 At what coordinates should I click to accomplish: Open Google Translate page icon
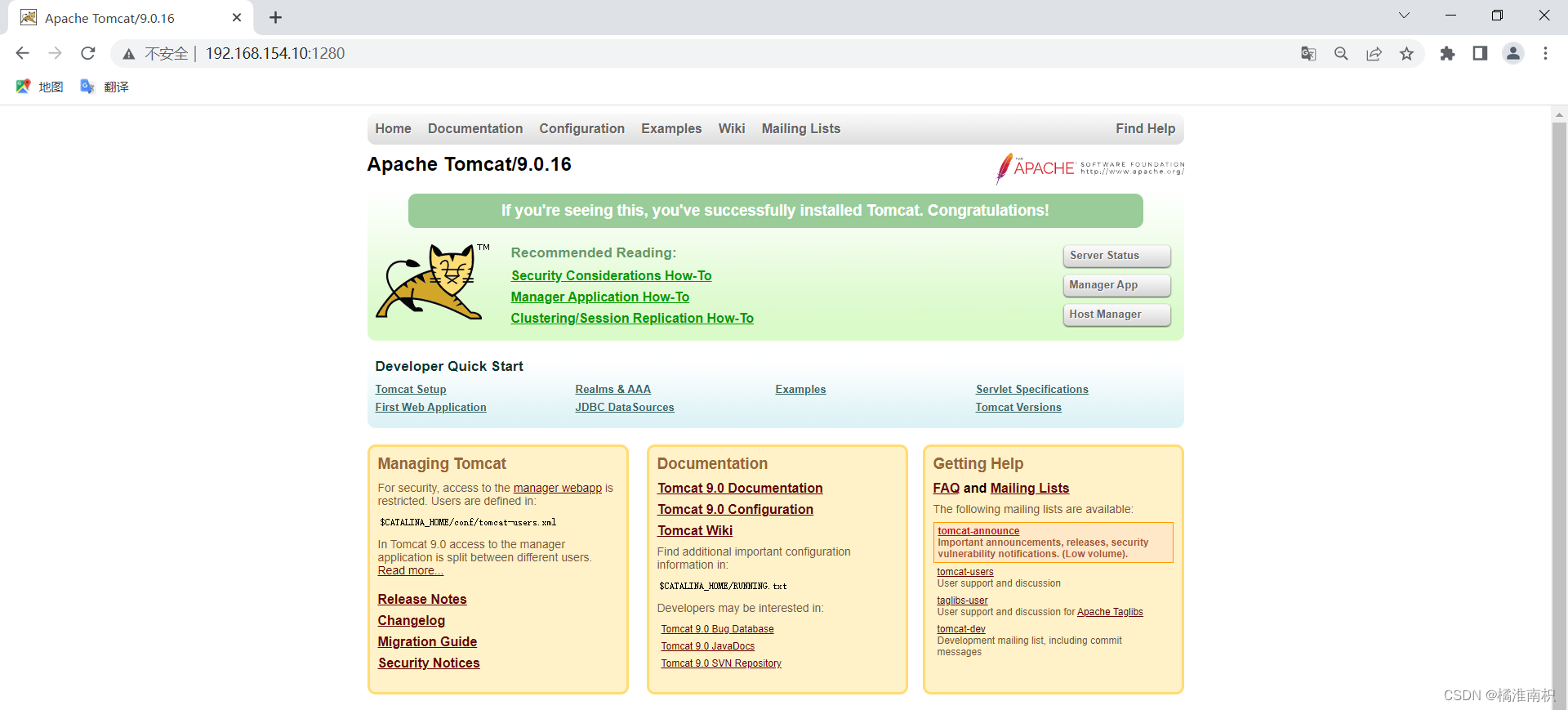pyautogui.click(x=1308, y=53)
